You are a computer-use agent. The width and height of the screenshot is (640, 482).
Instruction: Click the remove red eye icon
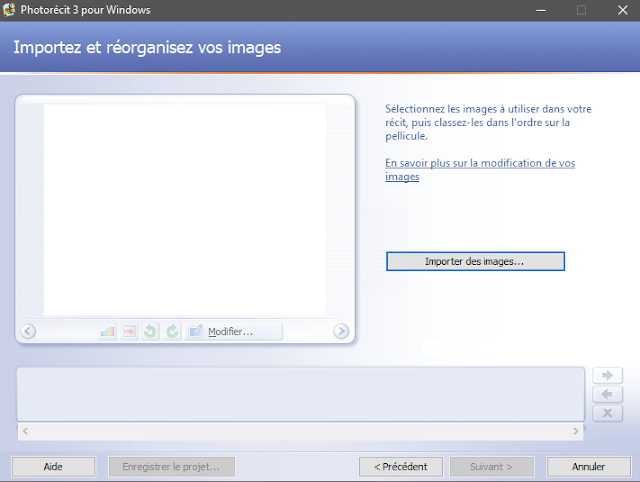tap(129, 331)
